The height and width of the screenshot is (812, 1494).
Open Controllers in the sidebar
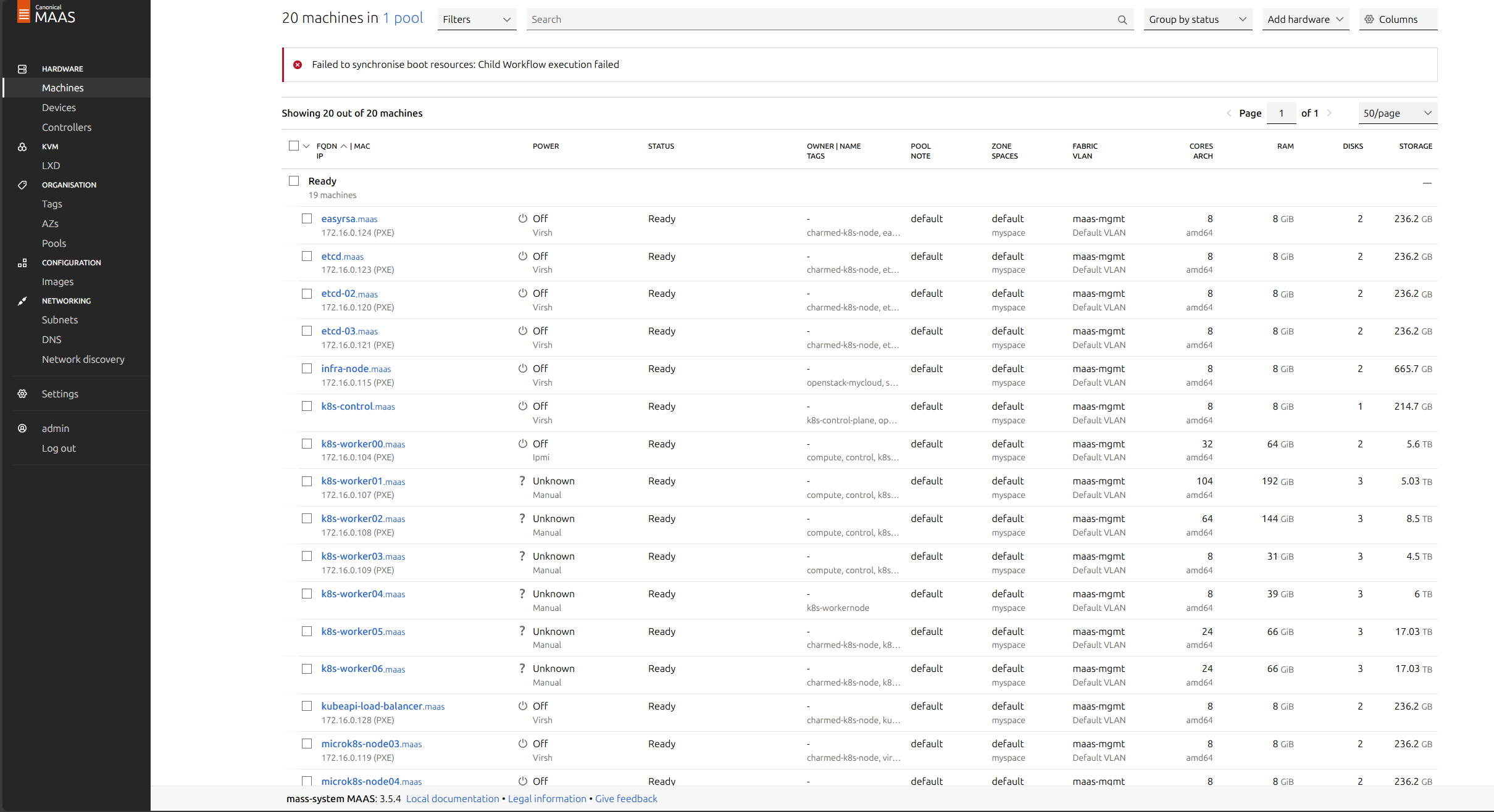[67, 127]
